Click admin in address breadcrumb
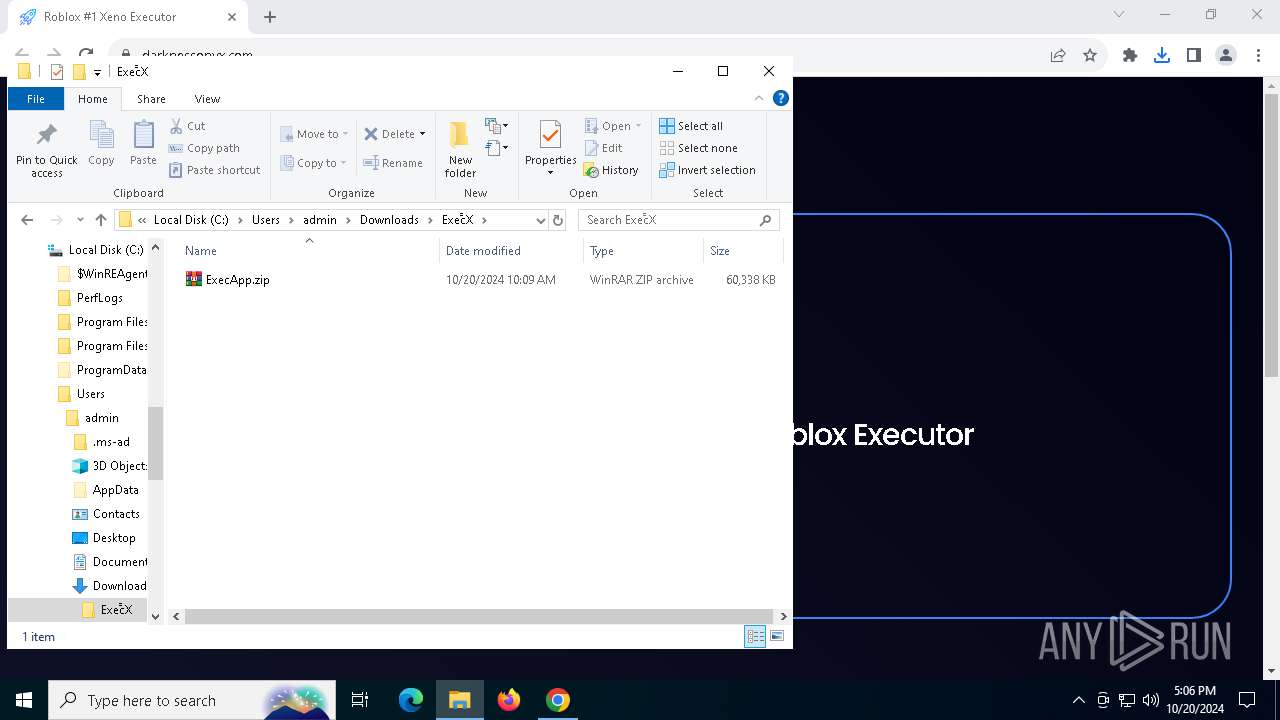This screenshot has width=1280, height=720. (320, 220)
